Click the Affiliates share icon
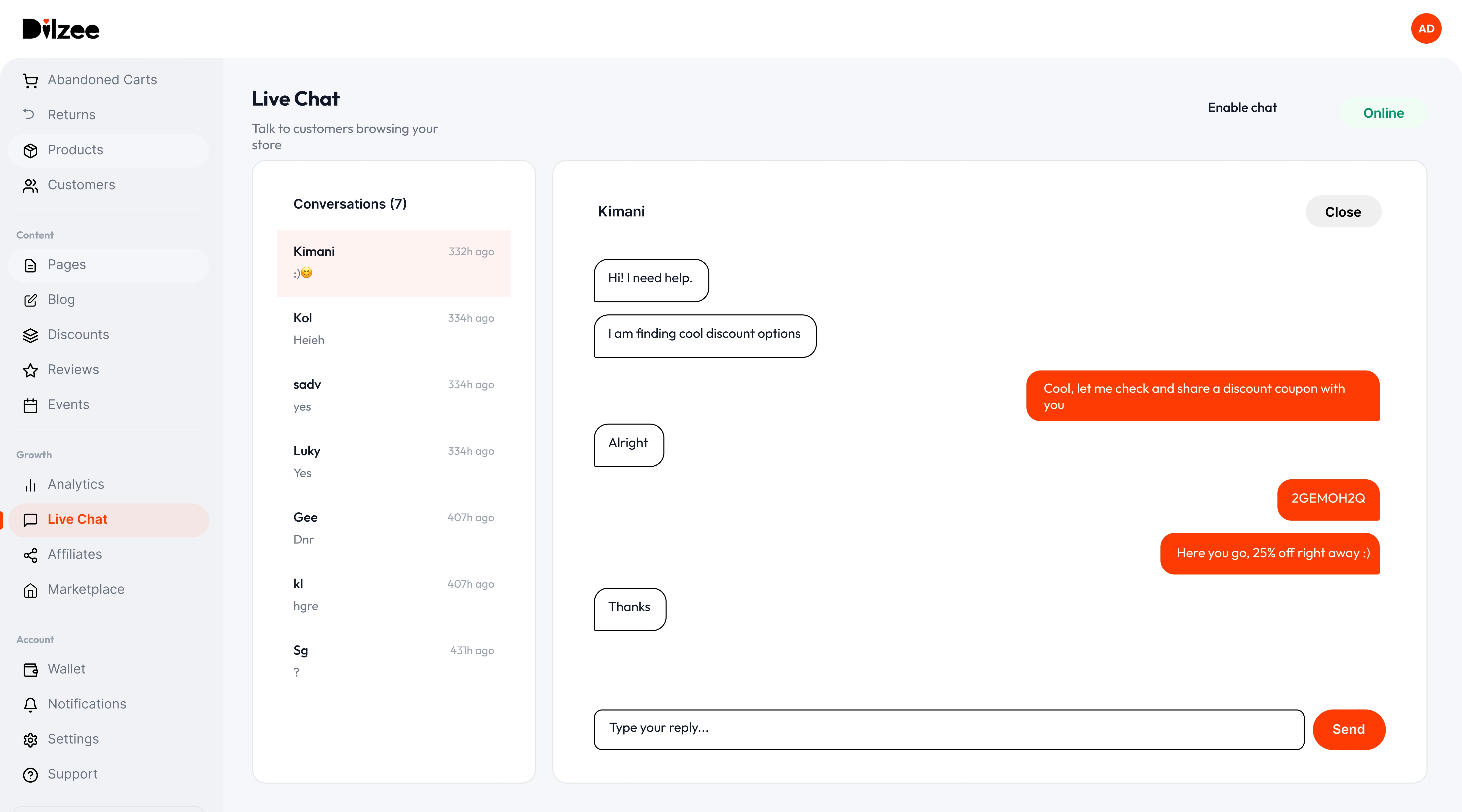 click(31, 555)
